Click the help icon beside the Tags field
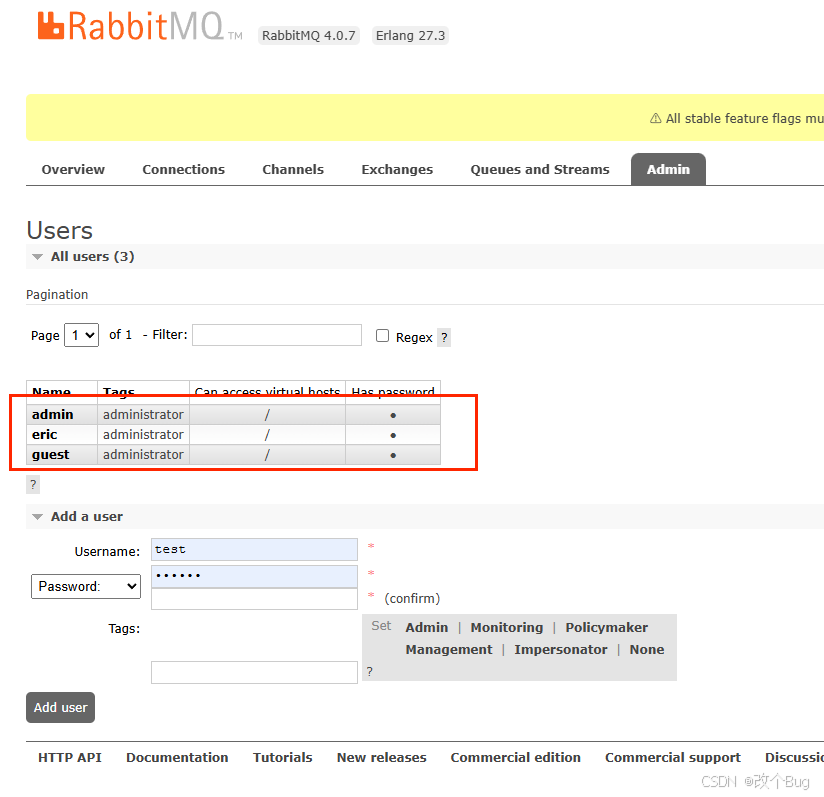Image resolution: width=824 pixels, height=797 pixels. (x=370, y=672)
